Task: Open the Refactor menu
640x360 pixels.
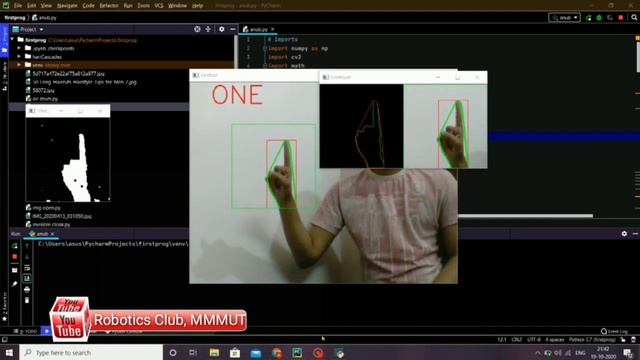Action: tap(109, 6)
